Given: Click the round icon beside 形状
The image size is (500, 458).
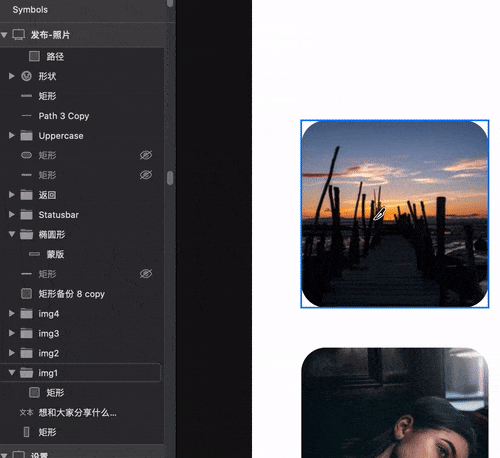Looking at the screenshot, I should coord(26,76).
